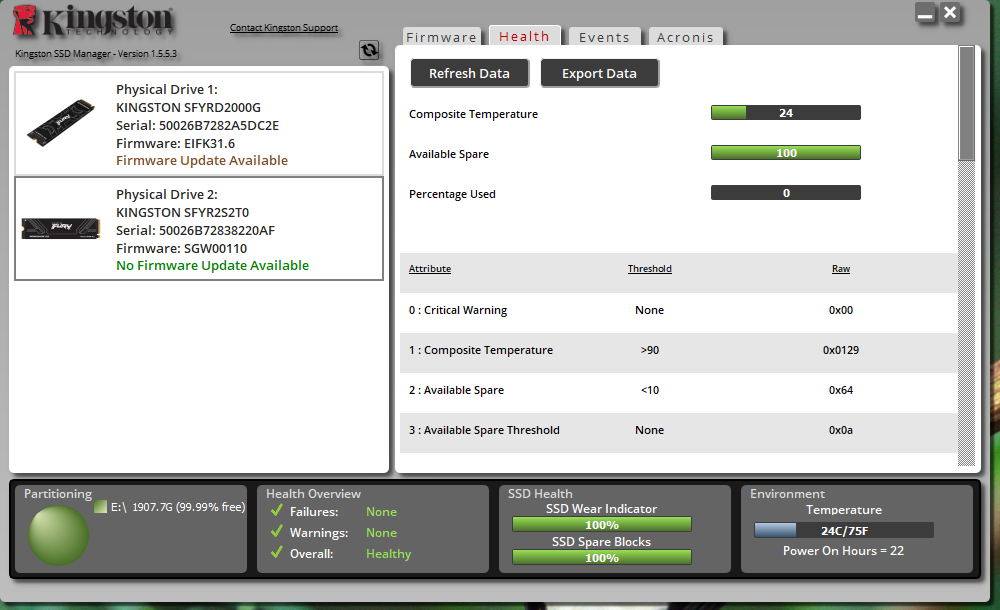Click the Percentage Used bar showing 0
The image size is (1000, 610).
pos(786,193)
